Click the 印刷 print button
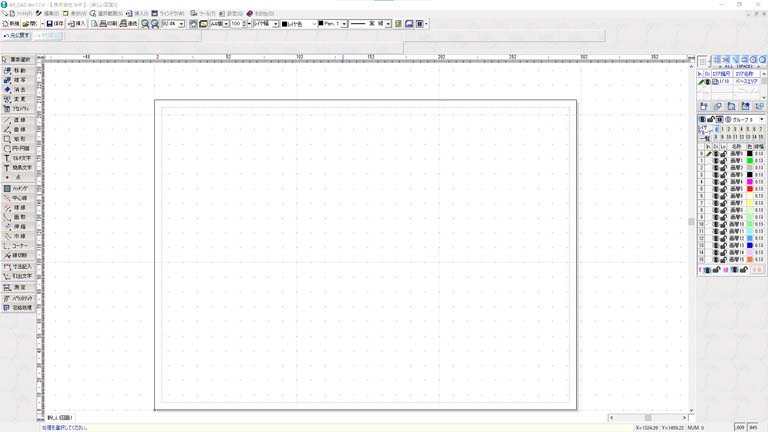Viewport: 768px width, 432px height. click(x=109, y=24)
